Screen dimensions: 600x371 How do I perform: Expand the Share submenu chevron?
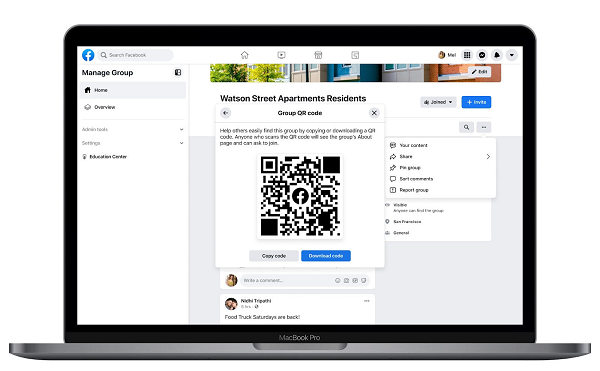click(x=488, y=156)
